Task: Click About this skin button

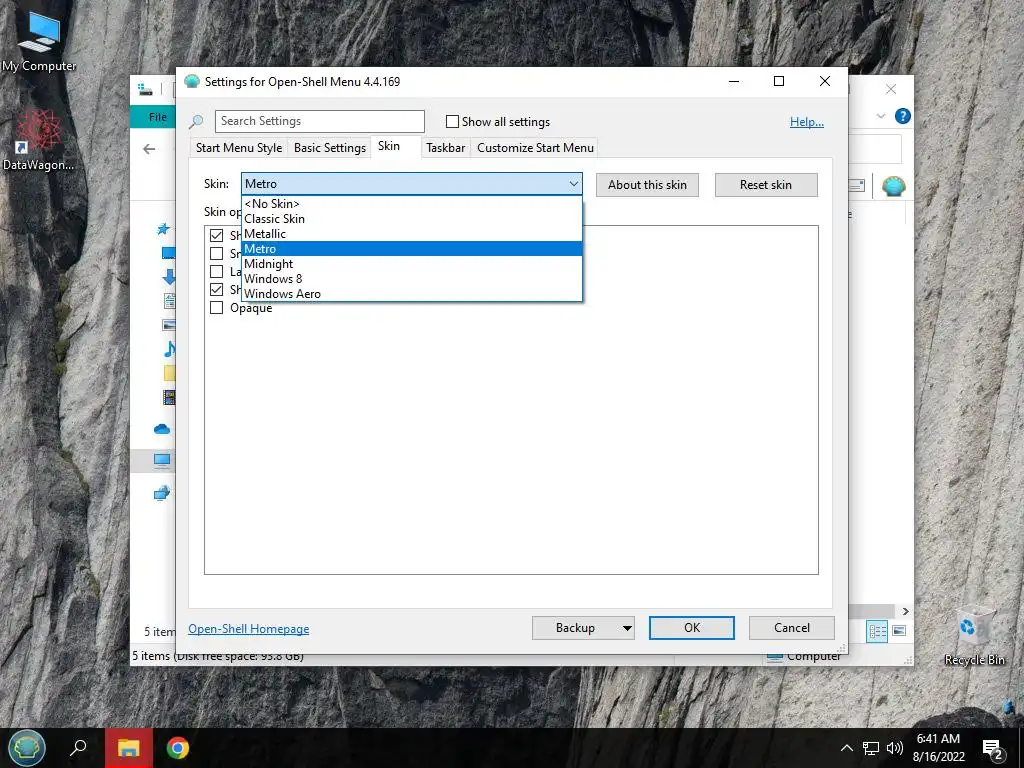Action: coord(647,185)
